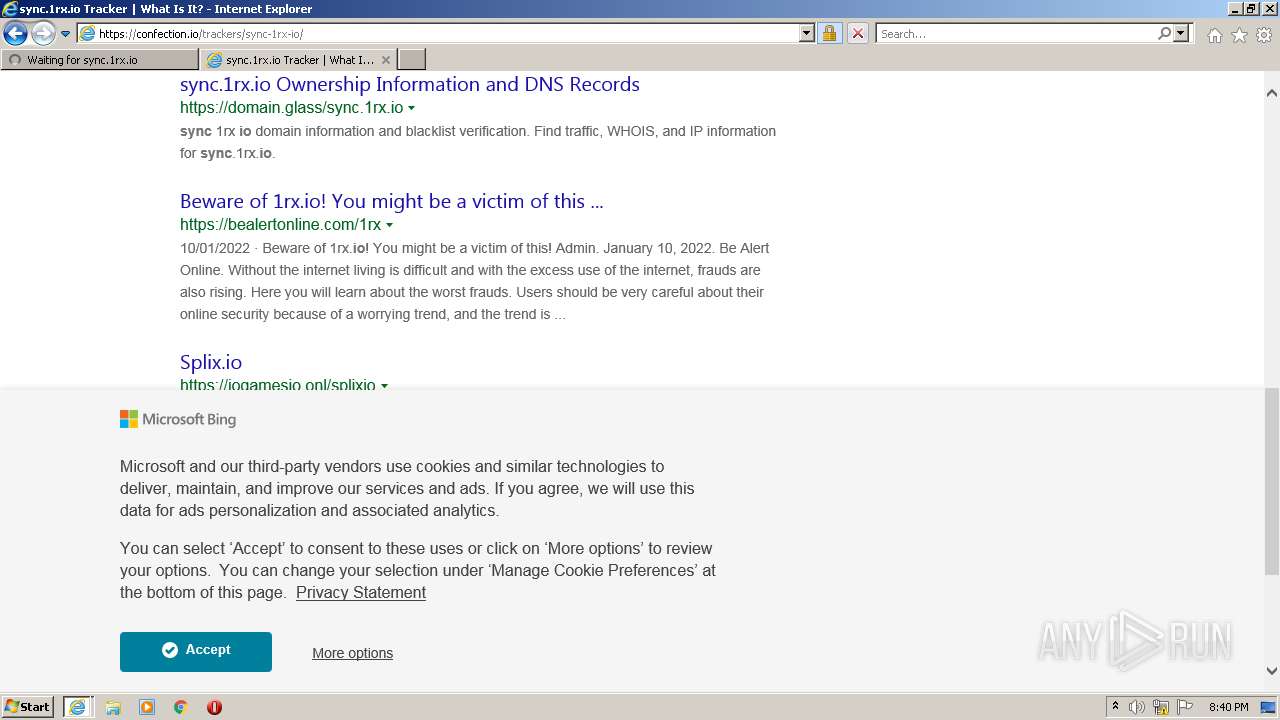Click the tray monitor icon beside the clock
Screen dimensions: 1280x720
[1268, 707]
